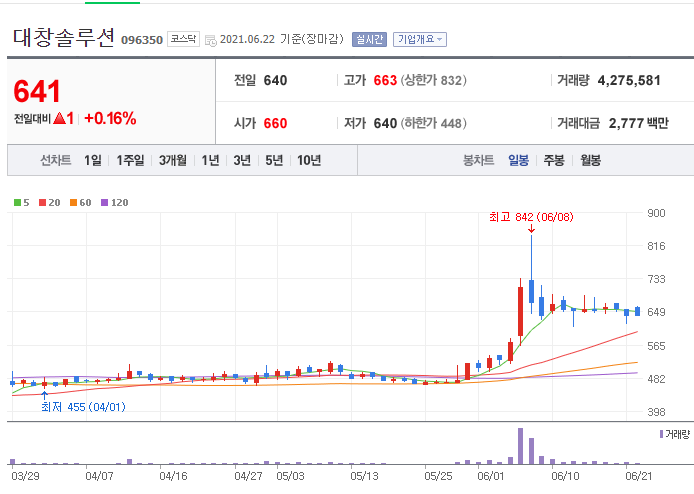The width and height of the screenshot is (694, 494).
Task: Click the orange 60-day moving average swatch
Action: tap(73, 202)
